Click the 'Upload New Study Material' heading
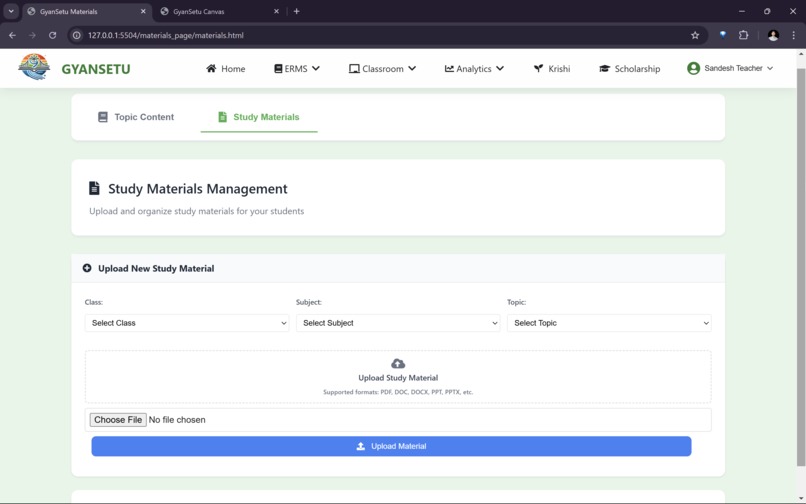Viewport: 806px width, 504px height. point(156,268)
